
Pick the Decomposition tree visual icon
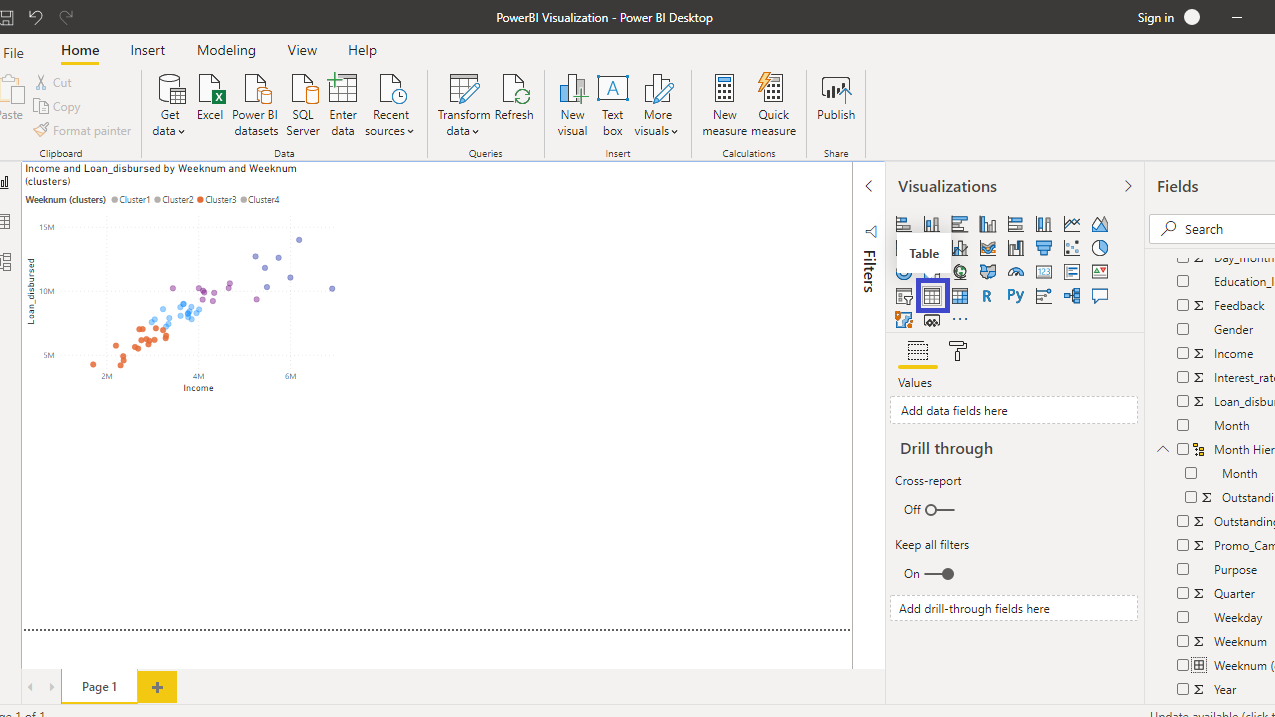pos(1072,296)
